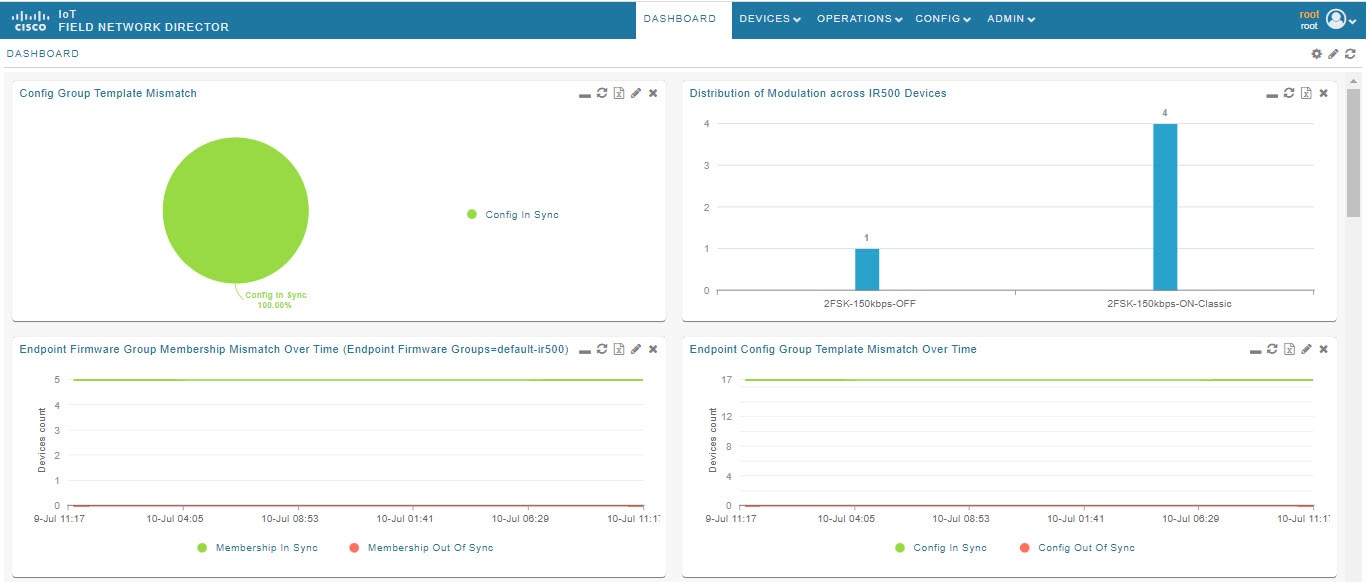Refresh the Config Group Template Mismatch dashlet

pos(602,93)
